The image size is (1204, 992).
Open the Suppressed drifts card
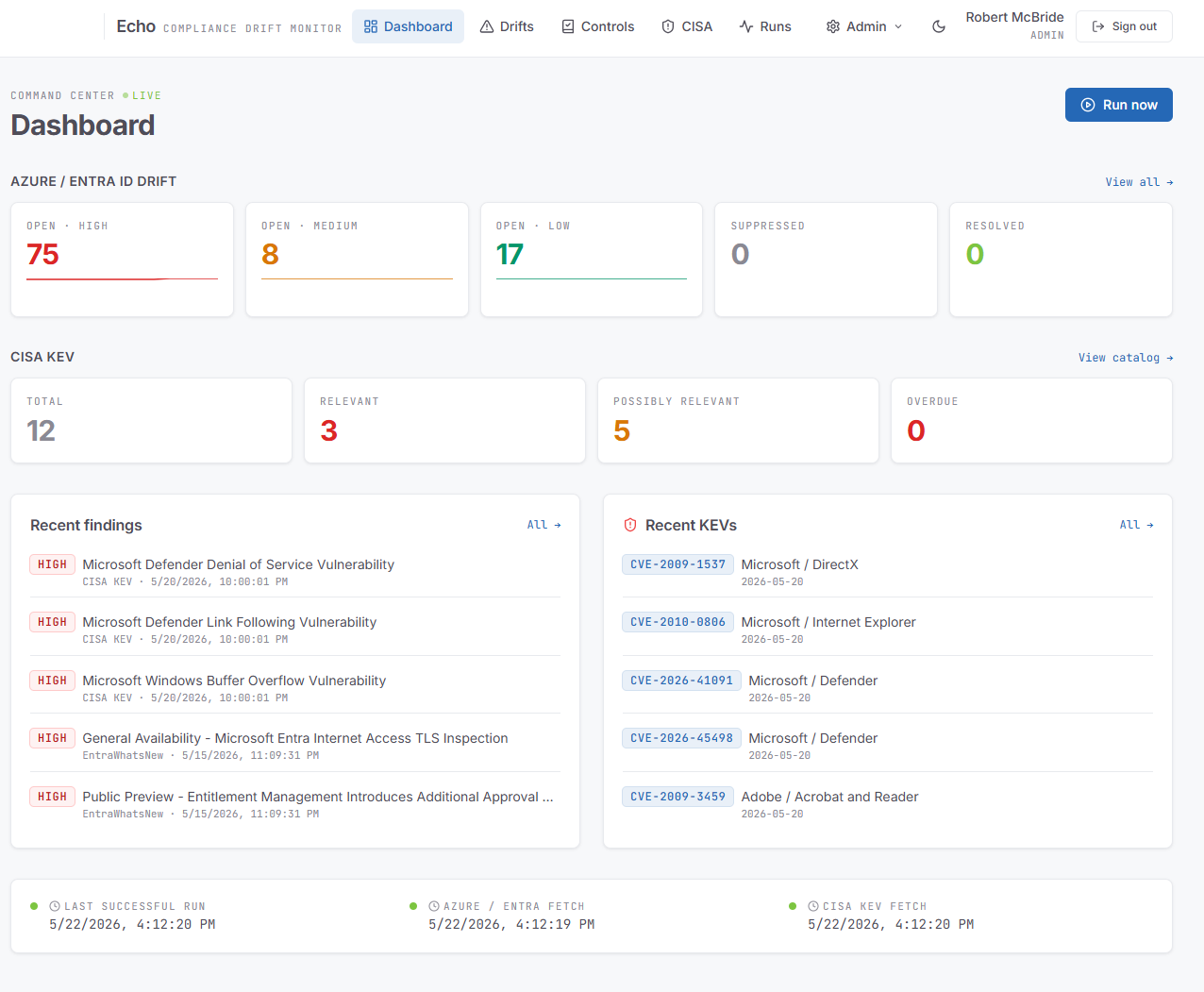tap(826, 260)
